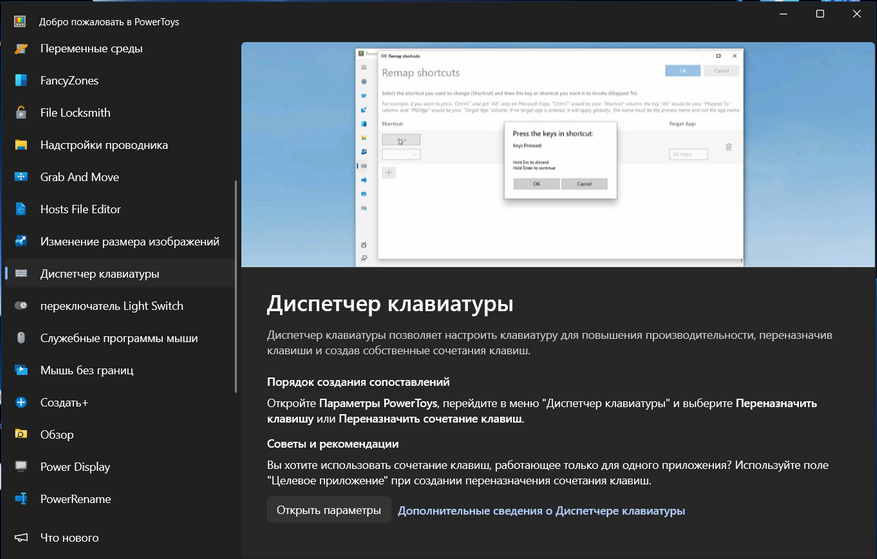
Task: Select the Создать+ entry
Action: [120, 402]
